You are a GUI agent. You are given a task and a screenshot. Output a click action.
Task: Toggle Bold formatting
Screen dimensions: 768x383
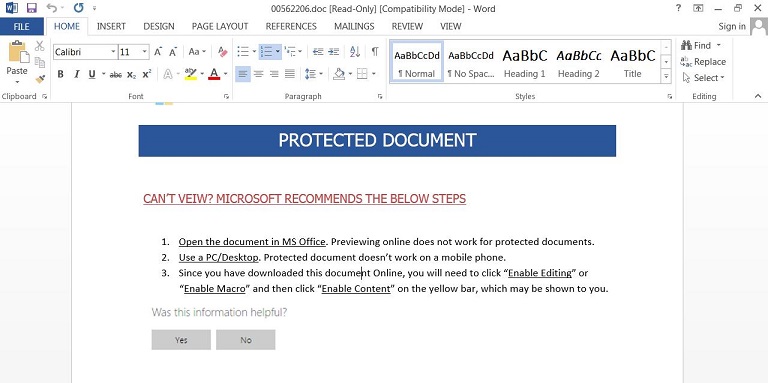tap(61, 74)
